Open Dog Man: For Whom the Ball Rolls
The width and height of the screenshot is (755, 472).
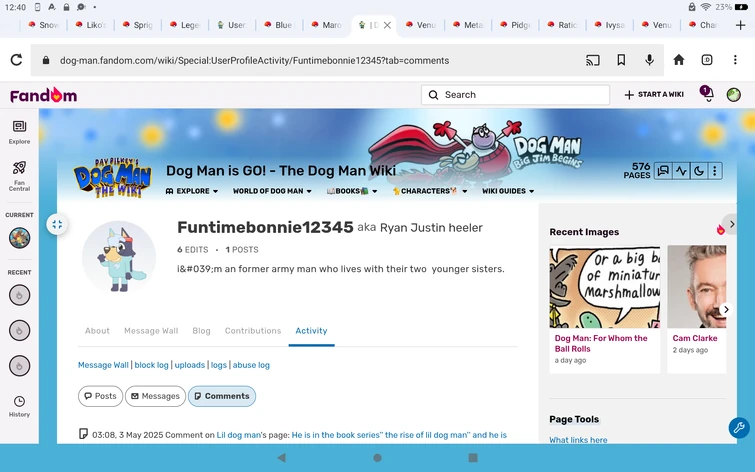coord(601,343)
